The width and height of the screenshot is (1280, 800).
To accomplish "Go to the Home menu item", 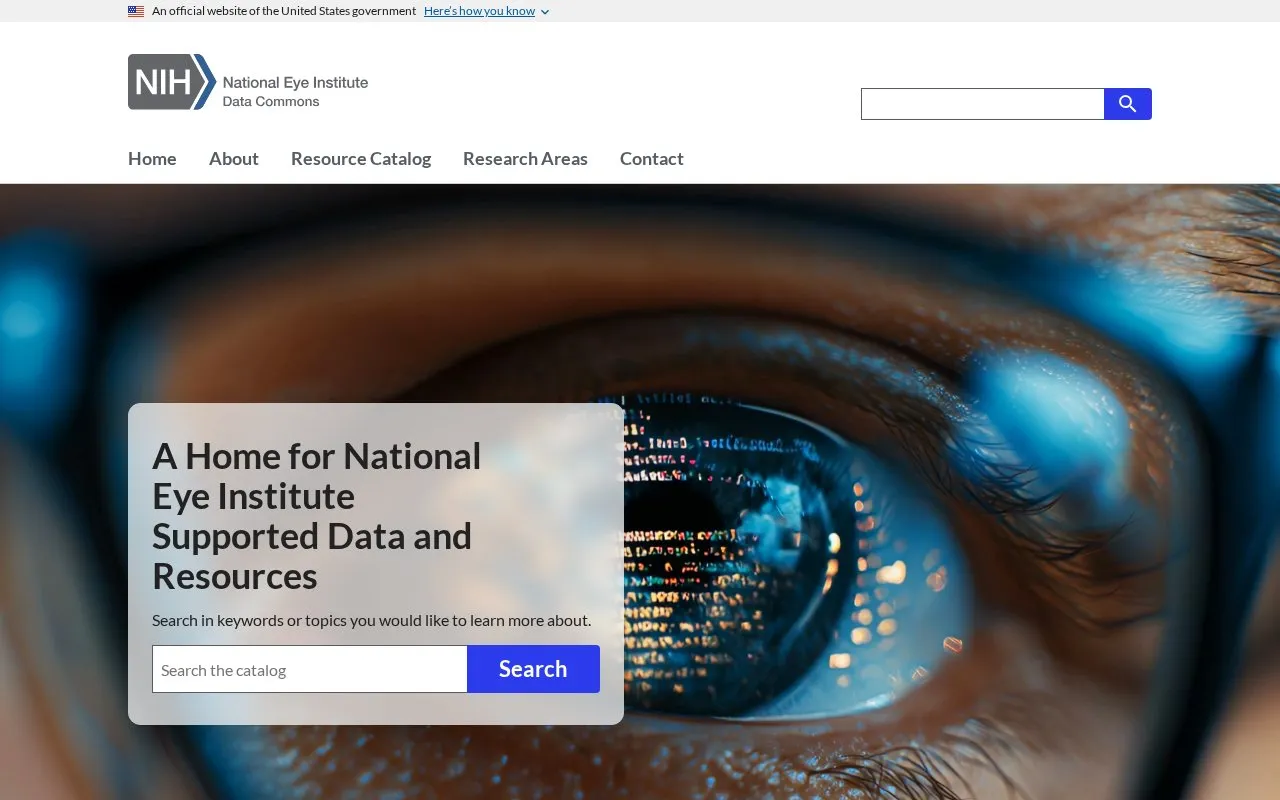I will [x=152, y=159].
